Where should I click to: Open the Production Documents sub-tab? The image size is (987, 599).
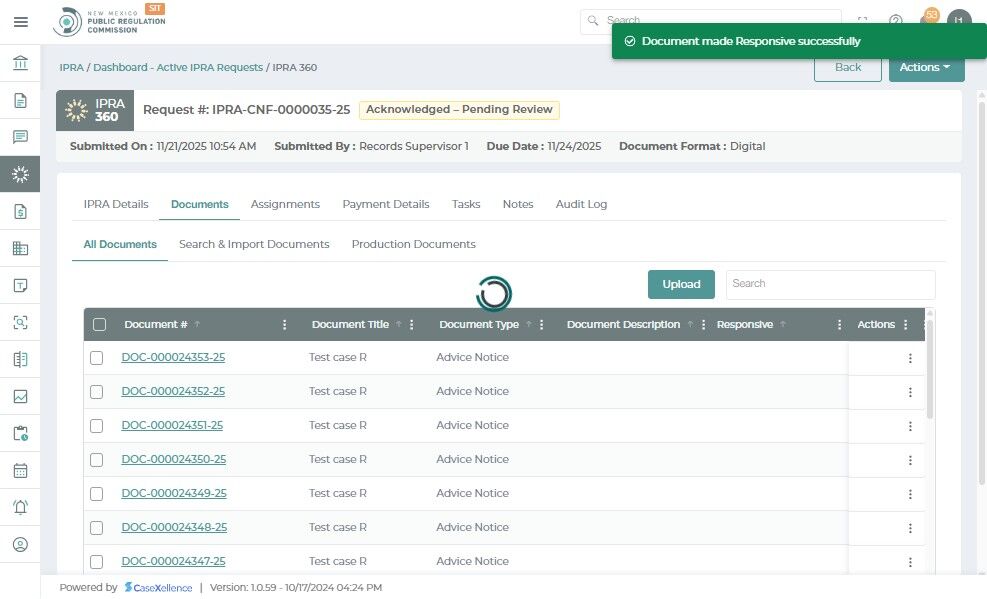(x=414, y=244)
